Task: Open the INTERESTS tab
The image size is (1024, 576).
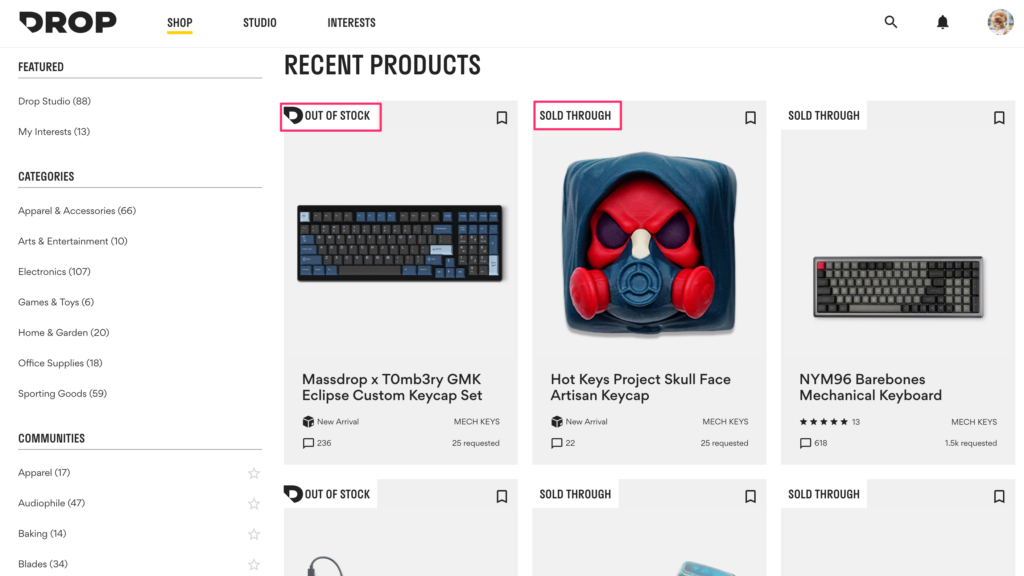Action: click(351, 22)
